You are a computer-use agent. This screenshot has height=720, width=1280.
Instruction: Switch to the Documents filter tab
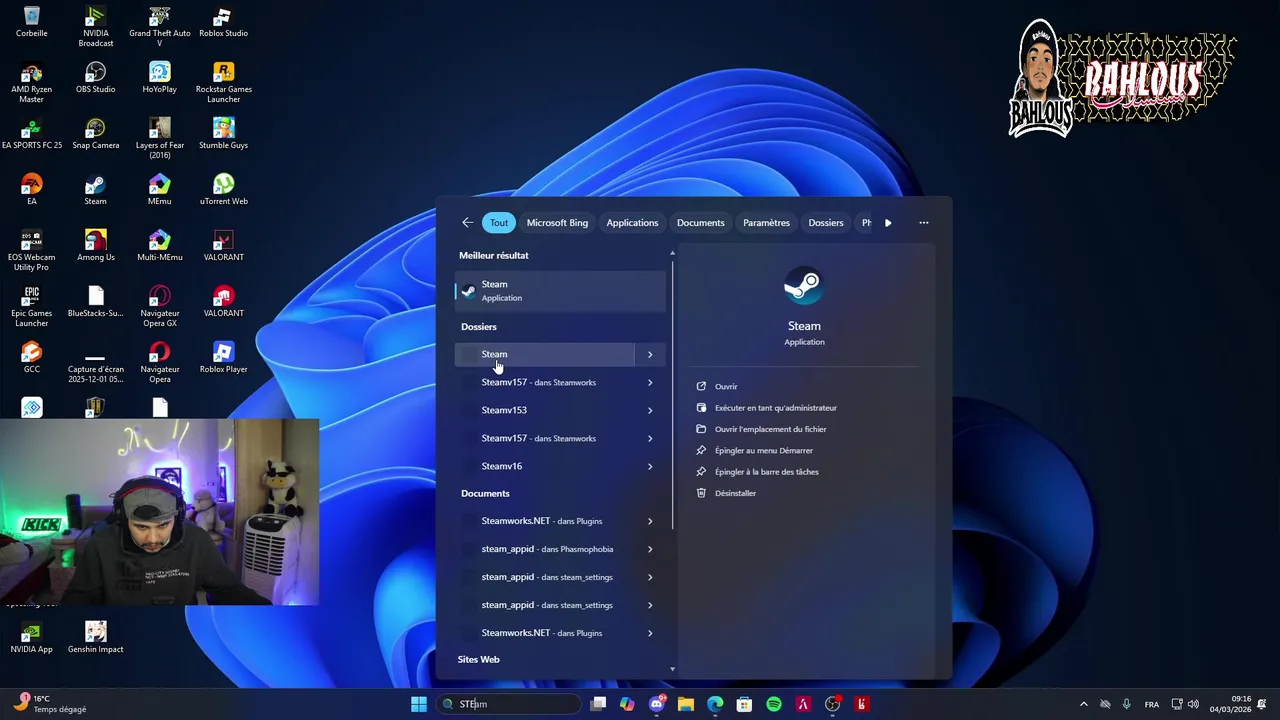(x=700, y=223)
